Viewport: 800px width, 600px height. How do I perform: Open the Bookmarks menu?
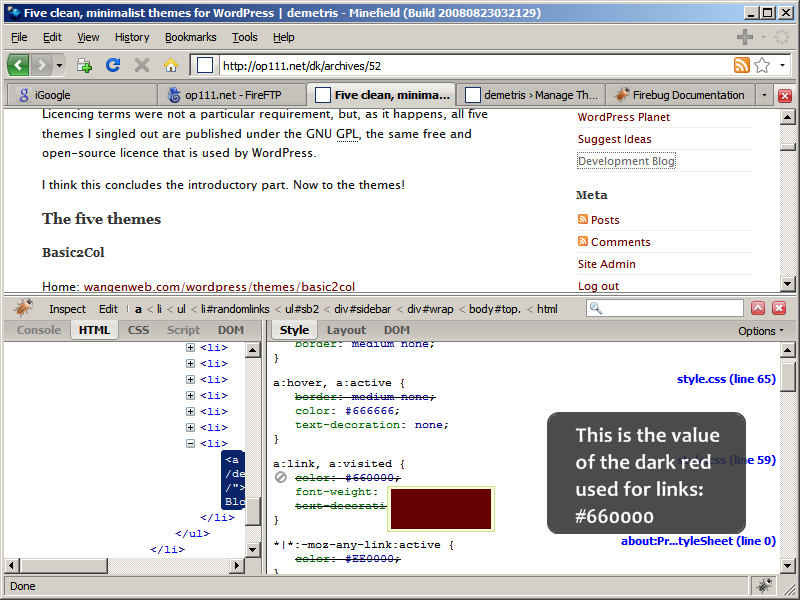click(190, 37)
